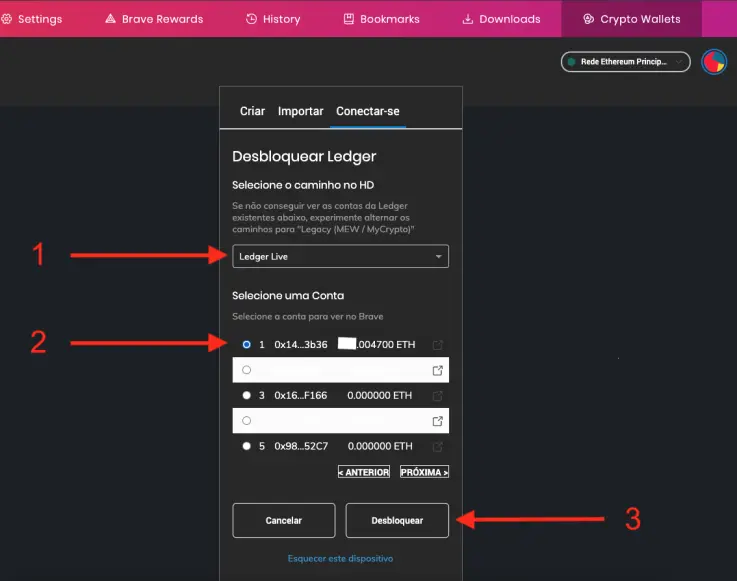This screenshot has width=737, height=581.
Task: Switch to the Criar tab
Action: point(252,111)
